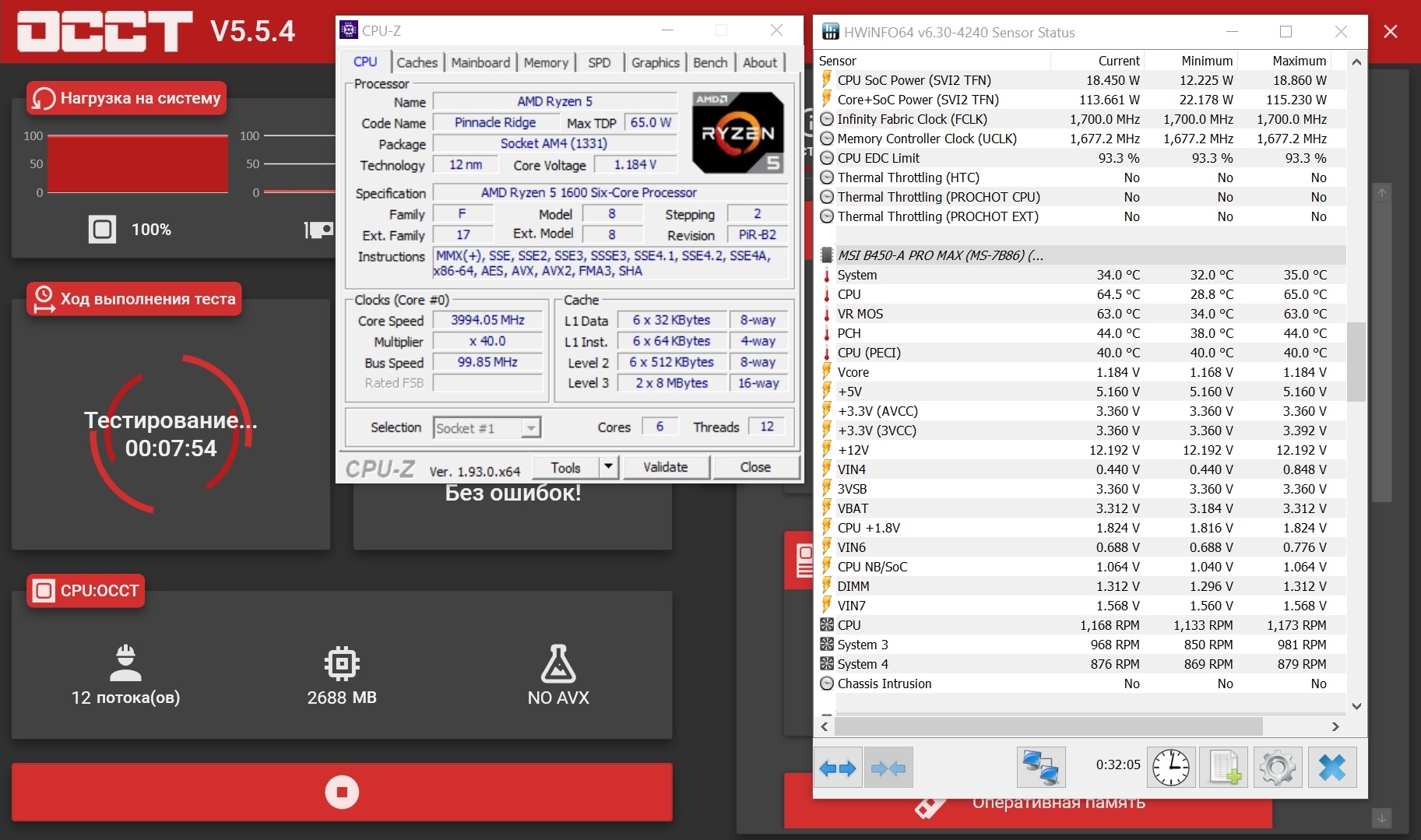Click the fan icon of the System 4 row
The image size is (1421, 840).
(x=826, y=664)
